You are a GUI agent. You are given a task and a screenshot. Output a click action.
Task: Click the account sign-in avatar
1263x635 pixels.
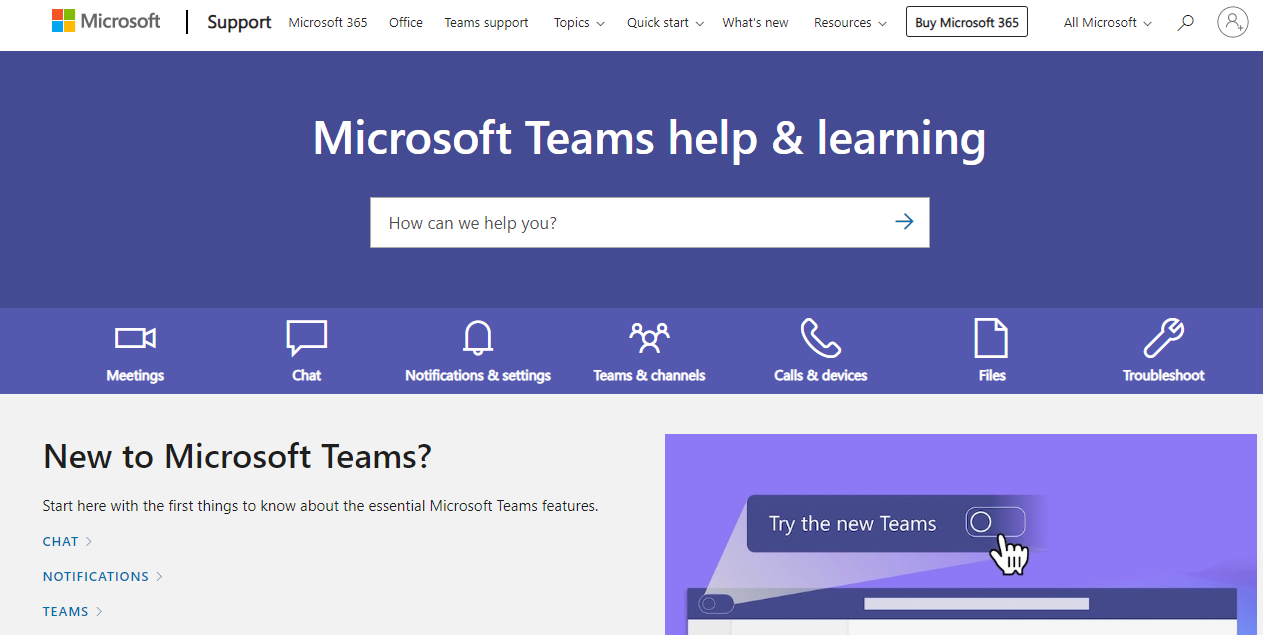pyautogui.click(x=1232, y=21)
